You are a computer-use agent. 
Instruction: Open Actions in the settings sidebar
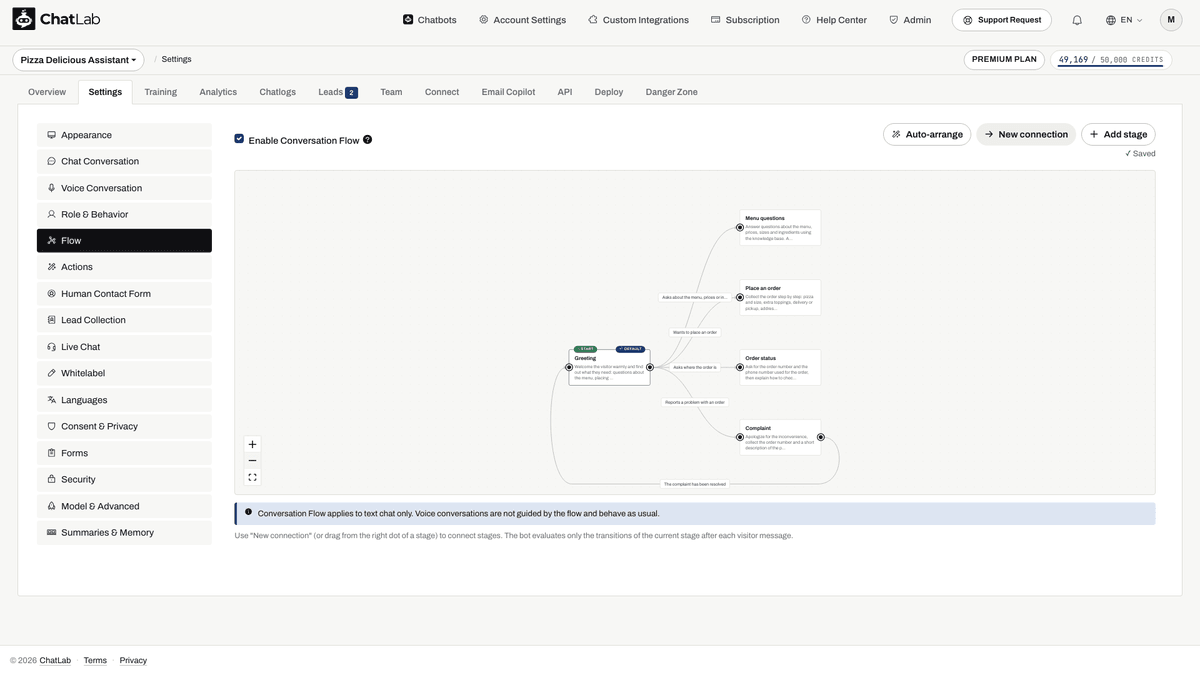124,267
